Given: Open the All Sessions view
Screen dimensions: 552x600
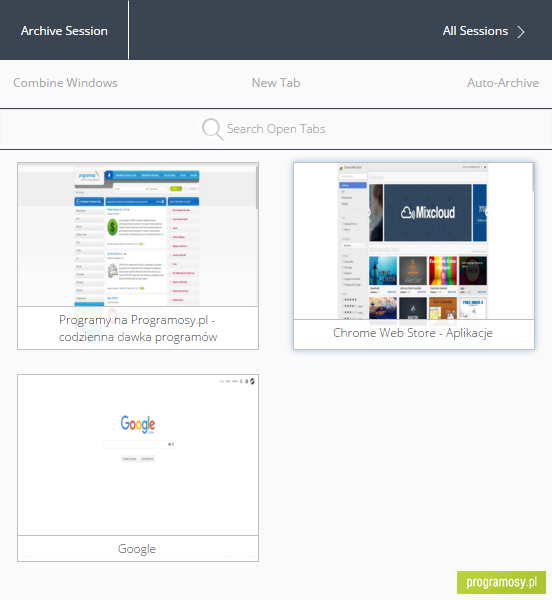Looking at the screenshot, I should (x=475, y=31).
